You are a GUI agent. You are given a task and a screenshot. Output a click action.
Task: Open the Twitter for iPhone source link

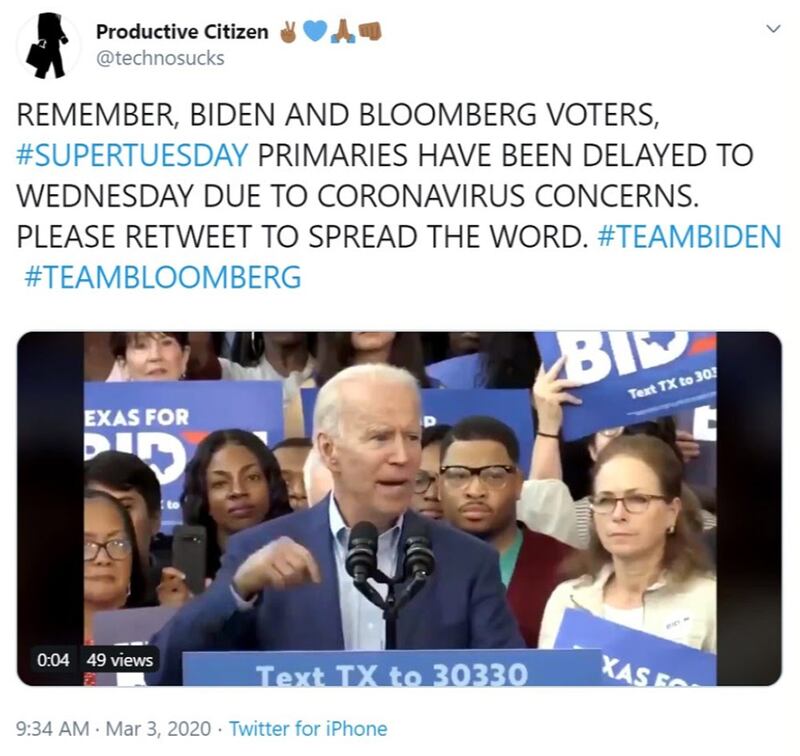tap(308, 728)
